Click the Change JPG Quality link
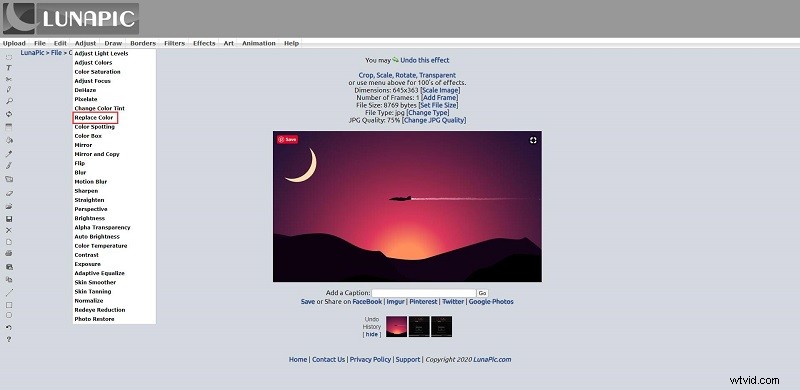 tap(434, 120)
